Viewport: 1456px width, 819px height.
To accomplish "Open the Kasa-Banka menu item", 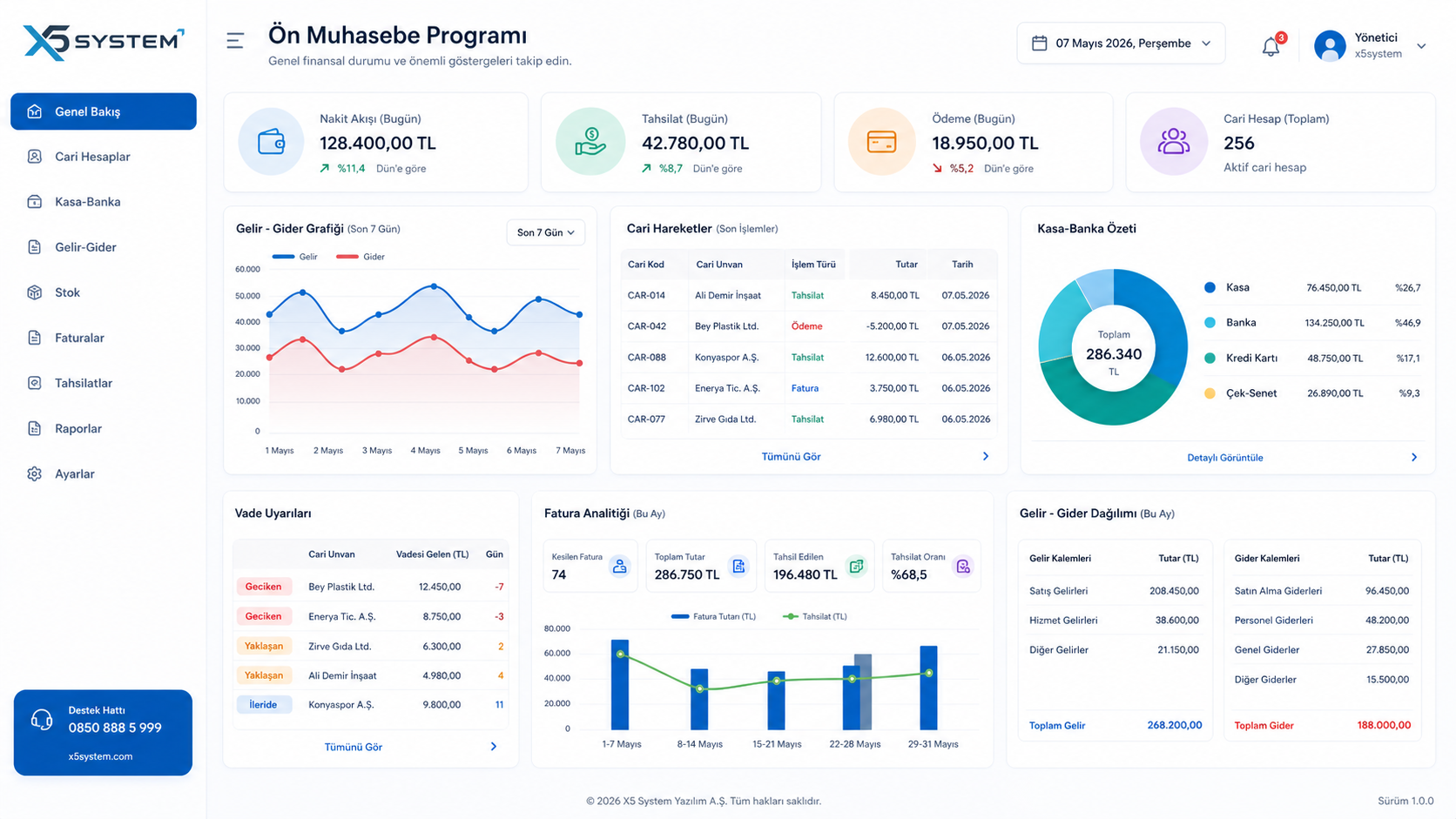I will pos(104,202).
